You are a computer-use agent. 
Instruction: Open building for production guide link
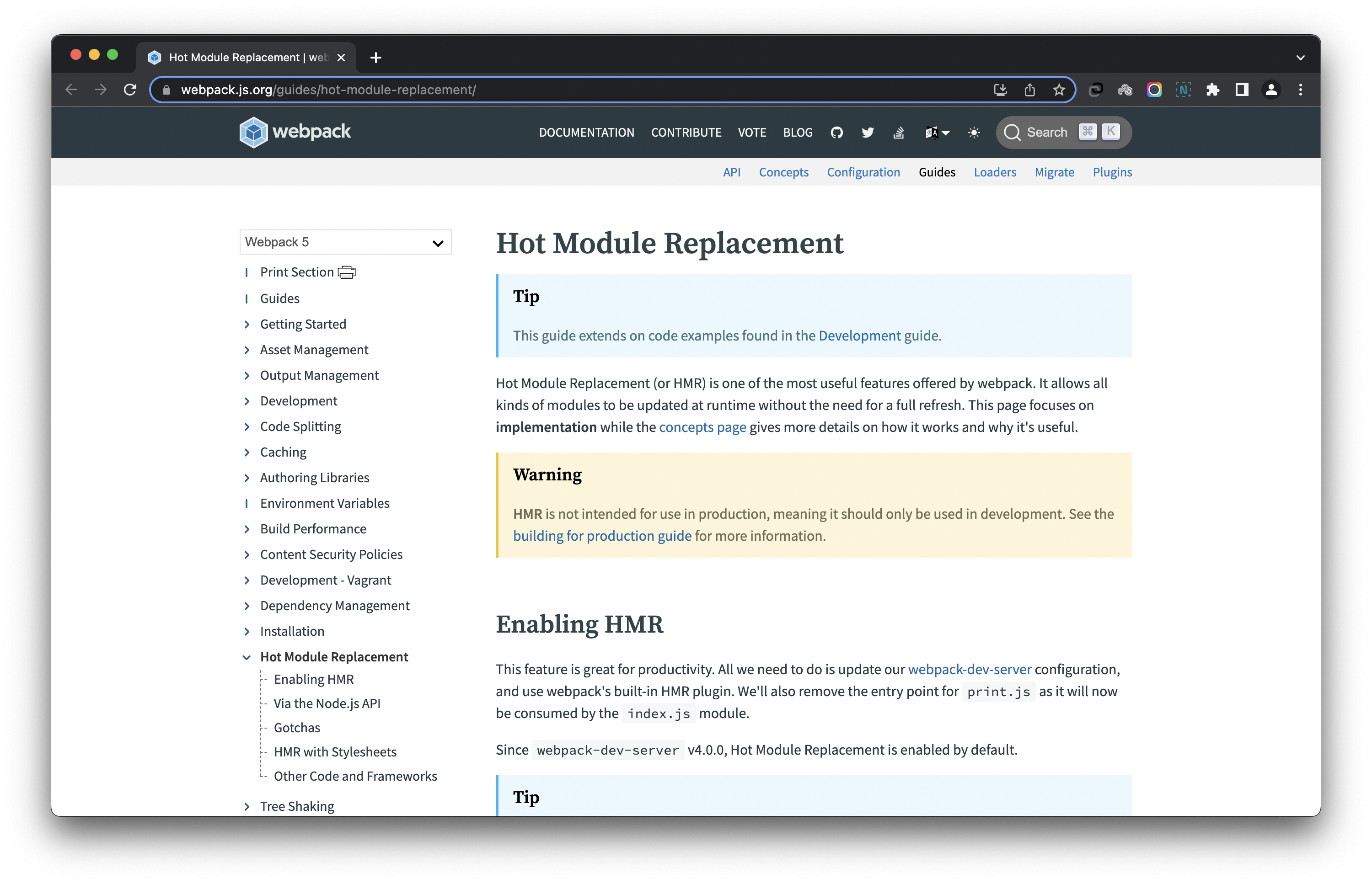point(602,536)
